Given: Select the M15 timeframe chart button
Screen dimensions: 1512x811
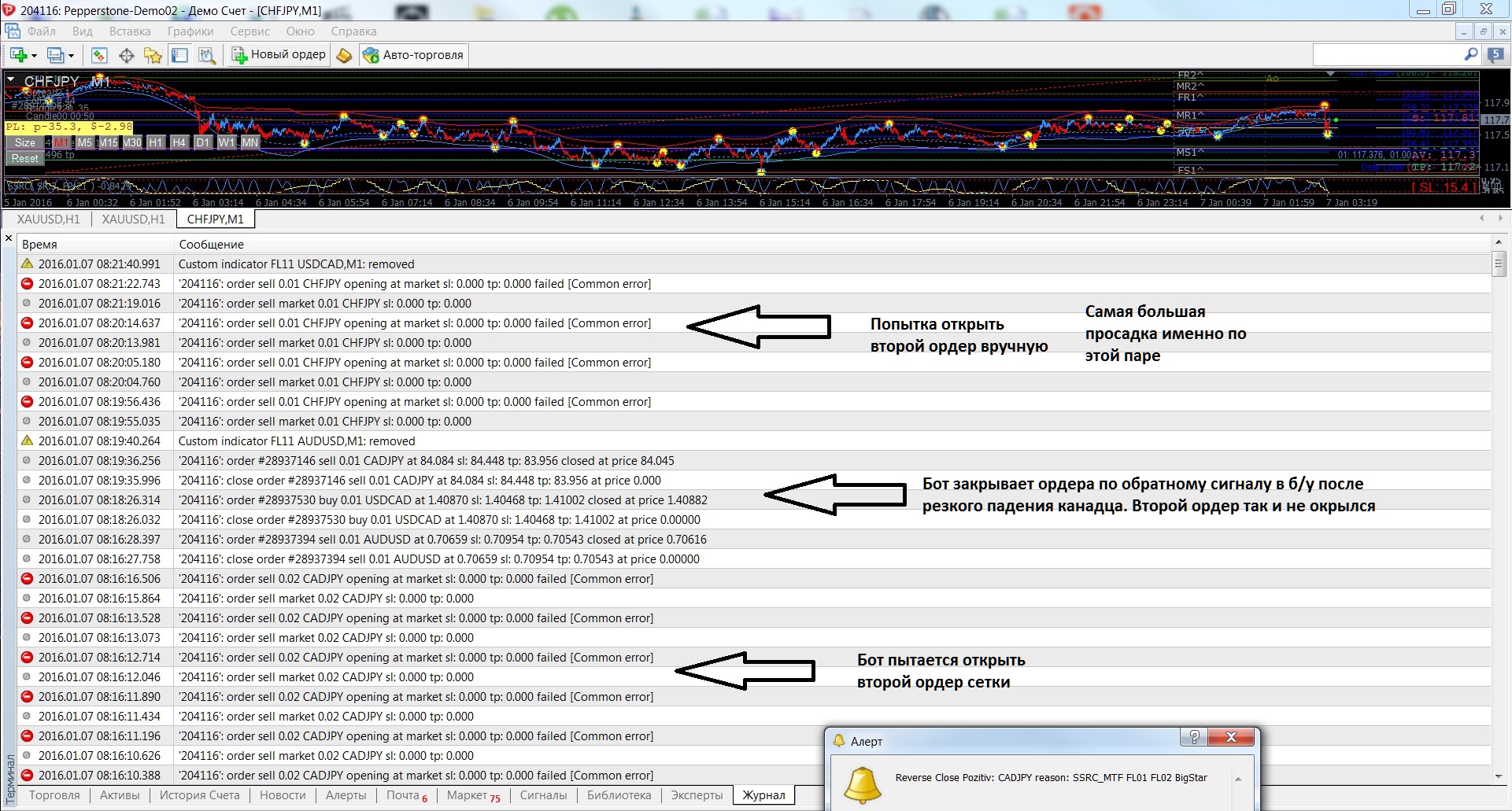Looking at the screenshot, I should tap(109, 142).
